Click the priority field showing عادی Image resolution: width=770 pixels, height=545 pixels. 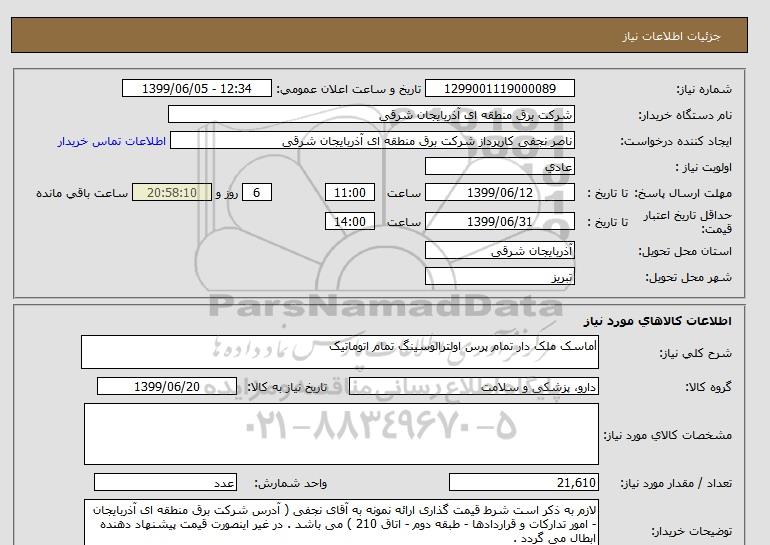pyautogui.click(x=499, y=166)
